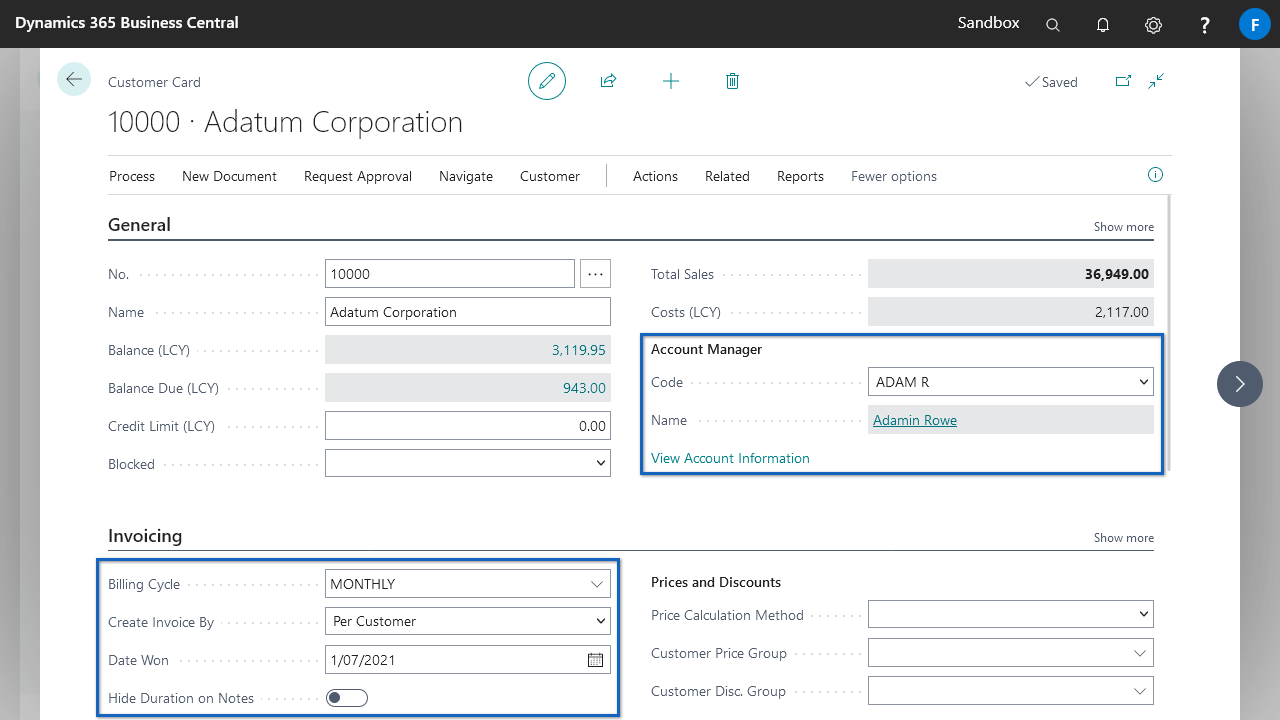Click View Account Information link
The width and height of the screenshot is (1280, 720).
[x=730, y=458]
